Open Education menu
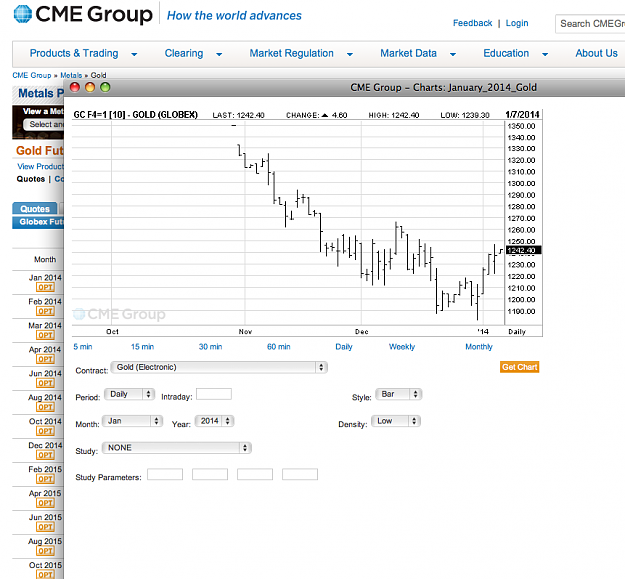Screen dimensions: 625x579 (506, 53)
